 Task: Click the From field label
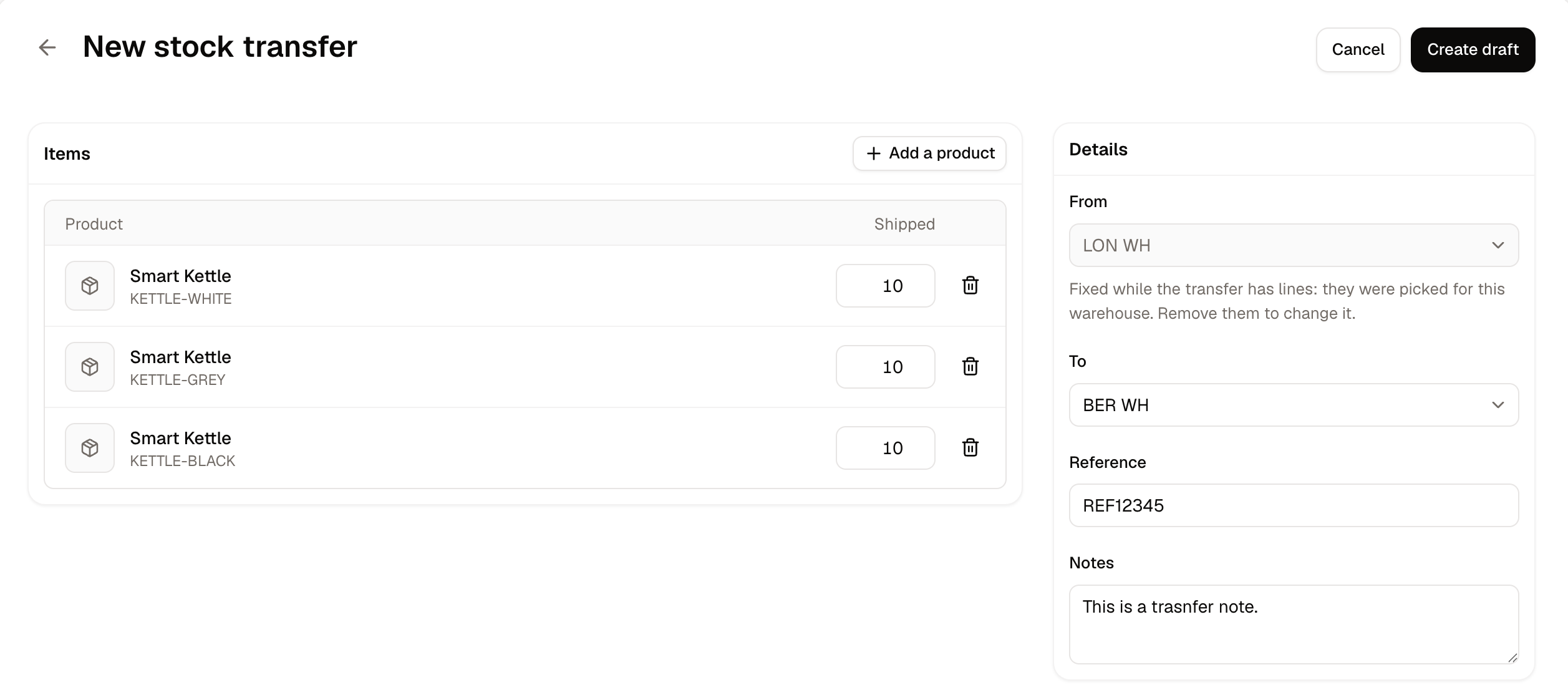[1088, 202]
